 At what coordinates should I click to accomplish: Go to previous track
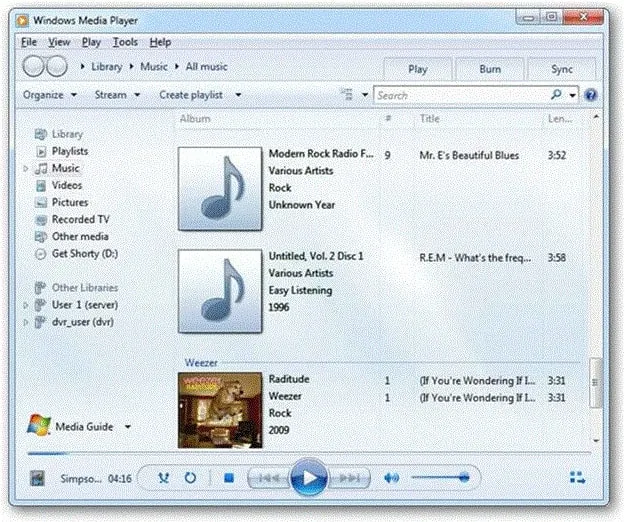(x=268, y=478)
